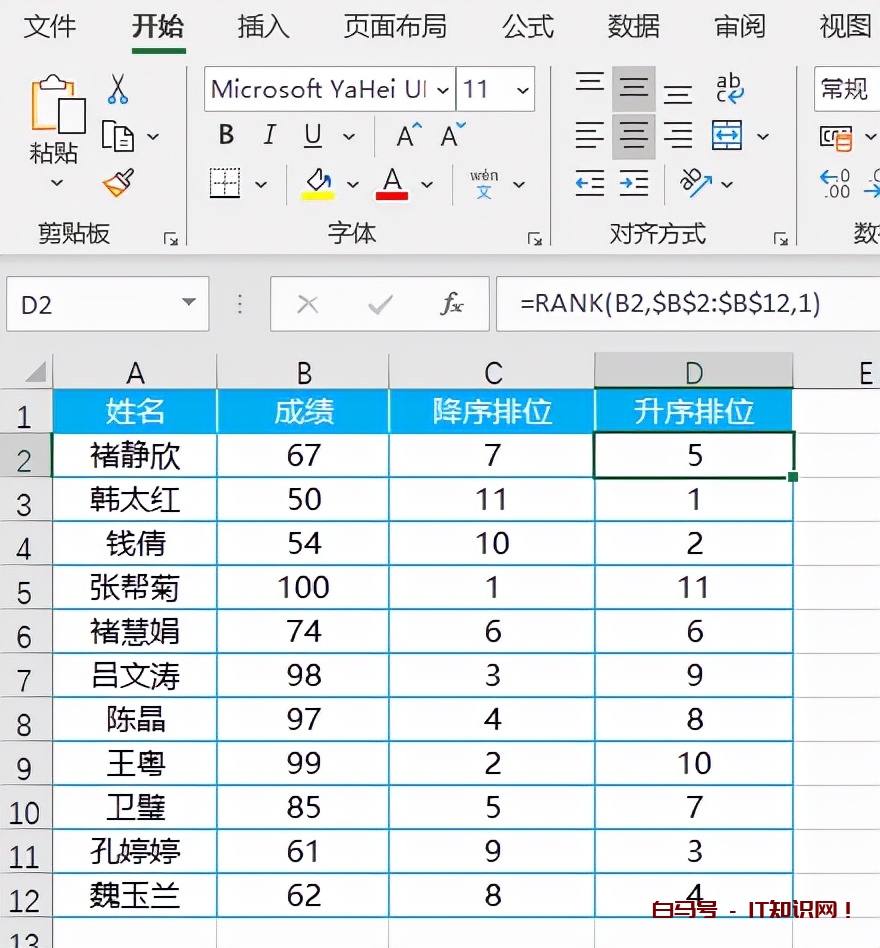Open the 数据 ribbon tab
This screenshot has height=948, width=880.
click(633, 28)
